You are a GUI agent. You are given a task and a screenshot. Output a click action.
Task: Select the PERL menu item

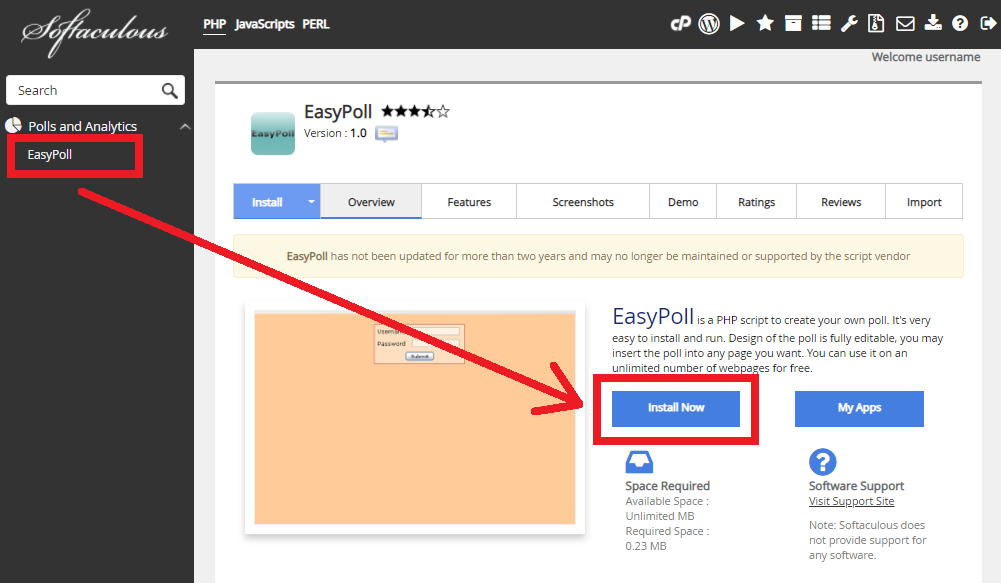[x=316, y=24]
